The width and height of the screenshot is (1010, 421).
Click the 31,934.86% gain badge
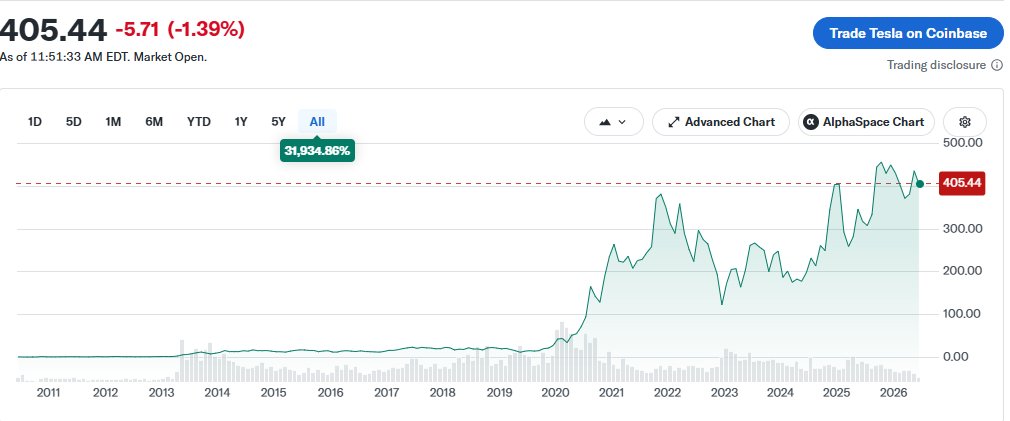pos(317,151)
